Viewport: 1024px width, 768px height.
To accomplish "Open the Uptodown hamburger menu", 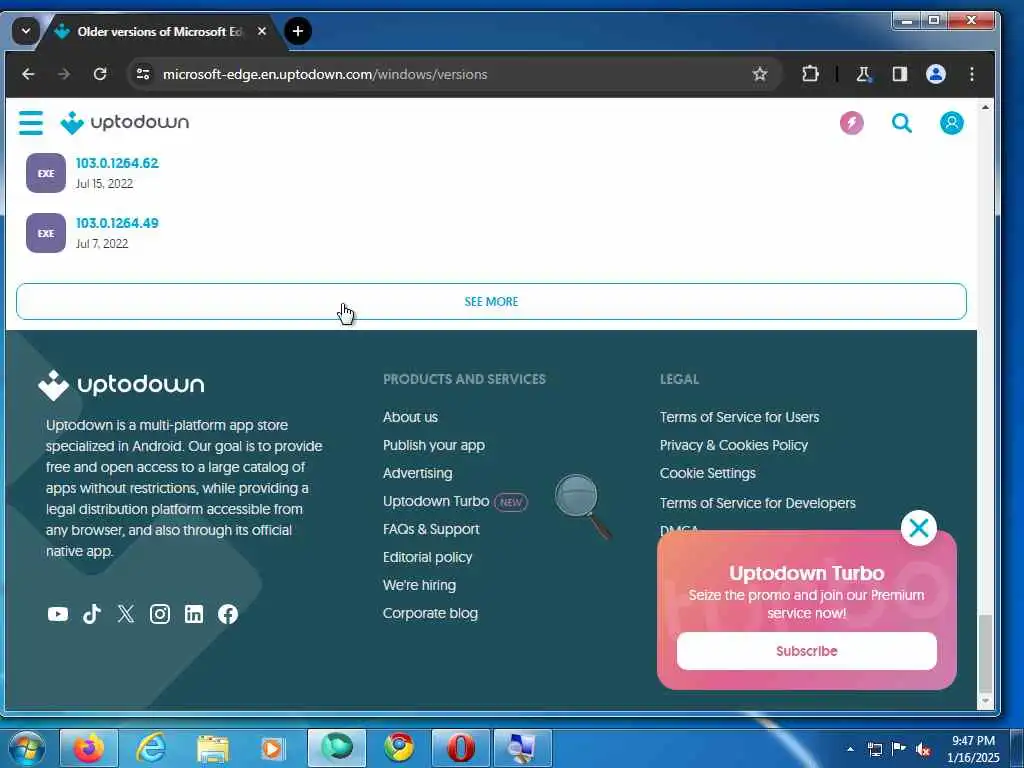I will tap(31, 123).
